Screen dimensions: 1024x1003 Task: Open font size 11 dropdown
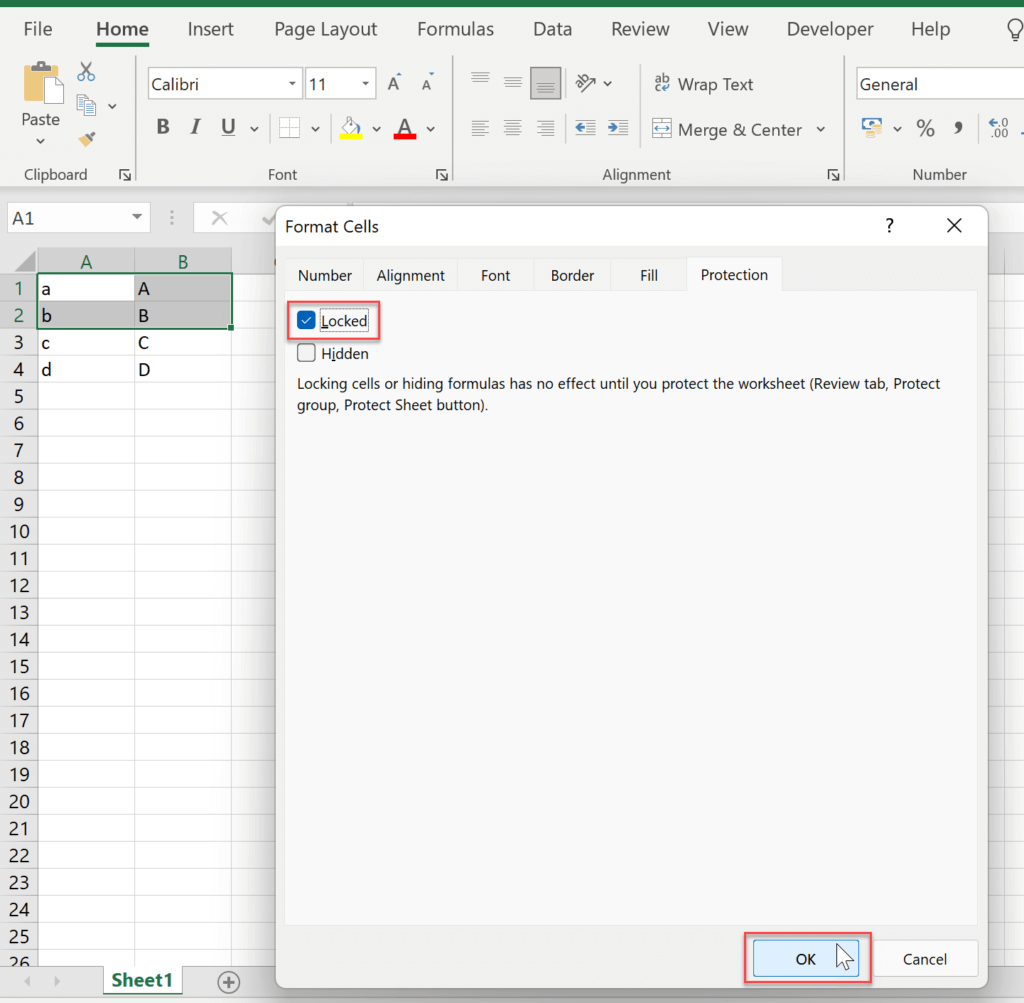(366, 84)
